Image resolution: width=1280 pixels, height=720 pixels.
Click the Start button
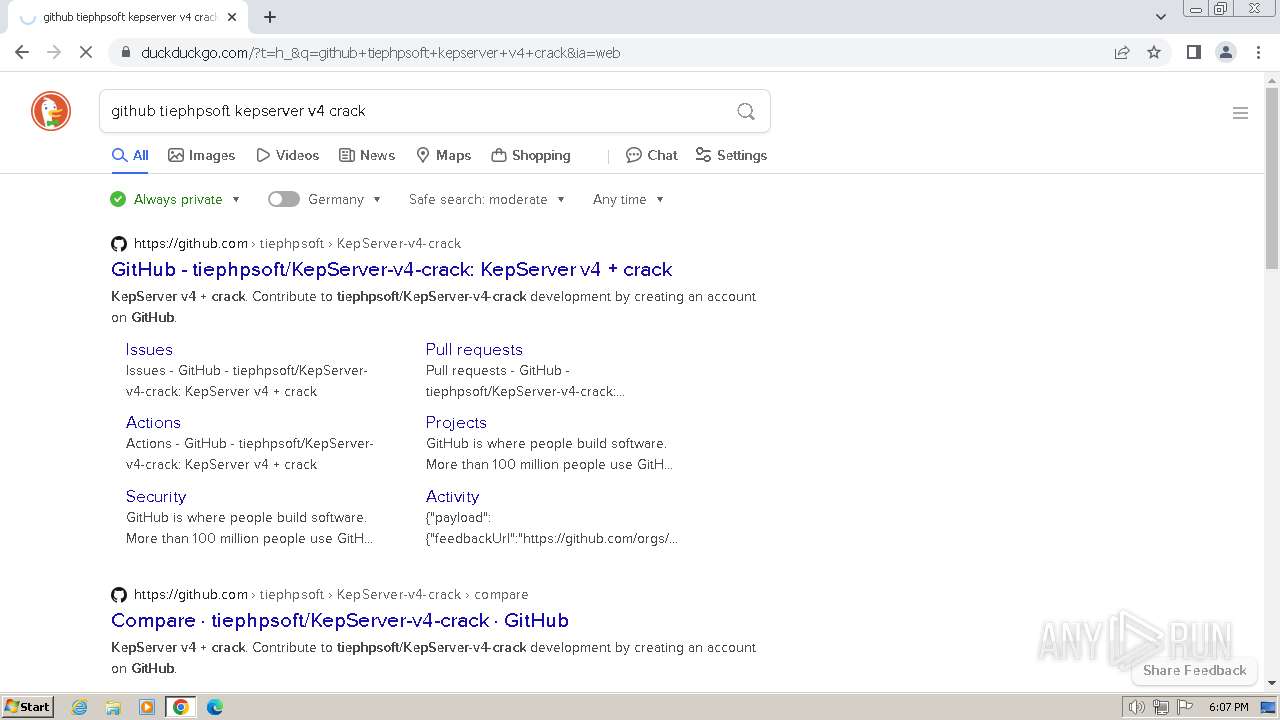(x=27, y=707)
